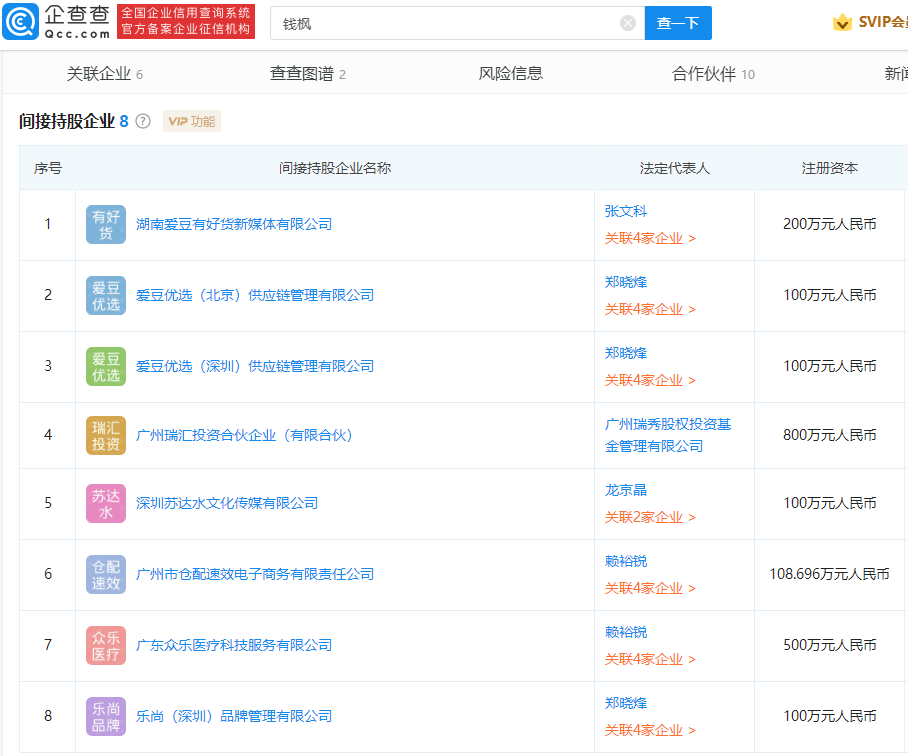
Task: Click the 仓配速效 company logo
Action: tap(105, 574)
